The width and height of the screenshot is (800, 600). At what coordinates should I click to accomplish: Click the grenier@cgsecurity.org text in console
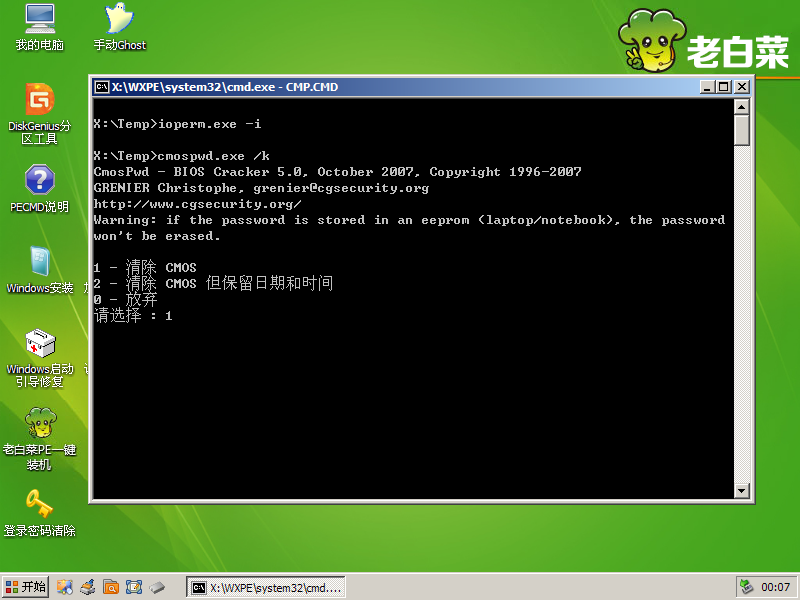(341, 188)
